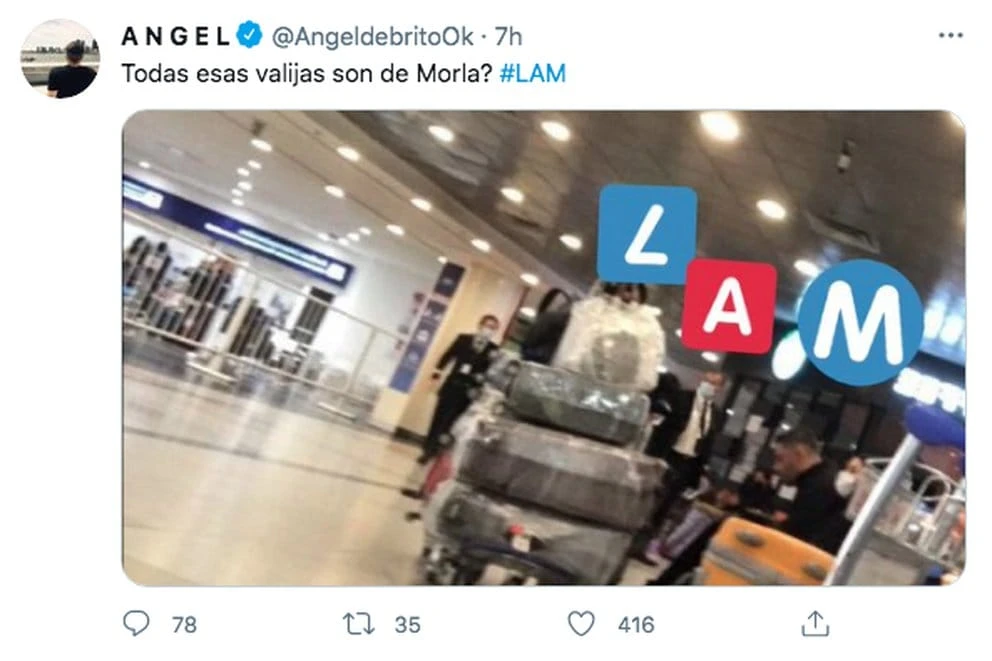
Task: Click the 416 likes count
Action: point(636,625)
